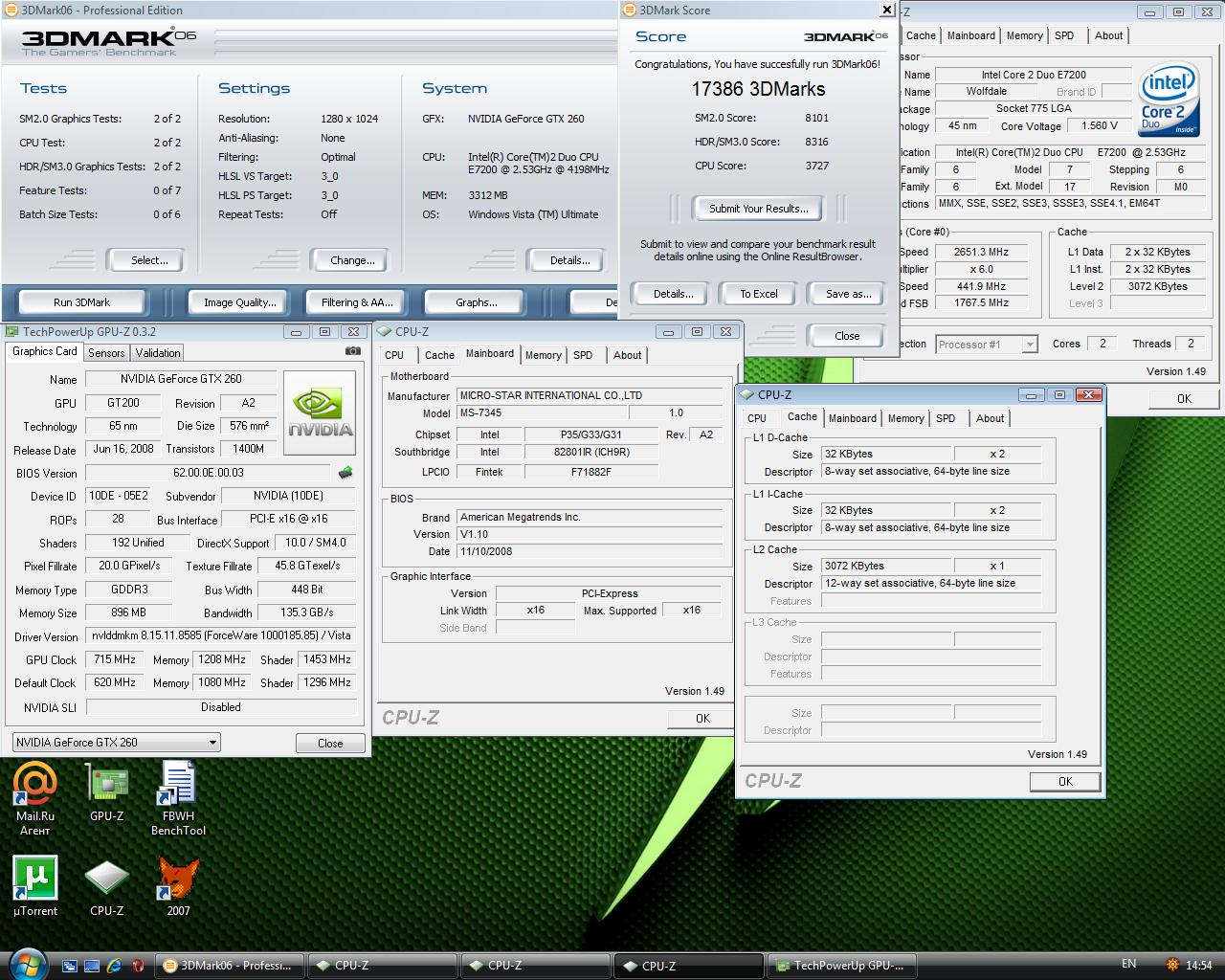The width and height of the screenshot is (1225, 980).
Task: Open the 2007 fox desktop icon
Action: coord(178,886)
